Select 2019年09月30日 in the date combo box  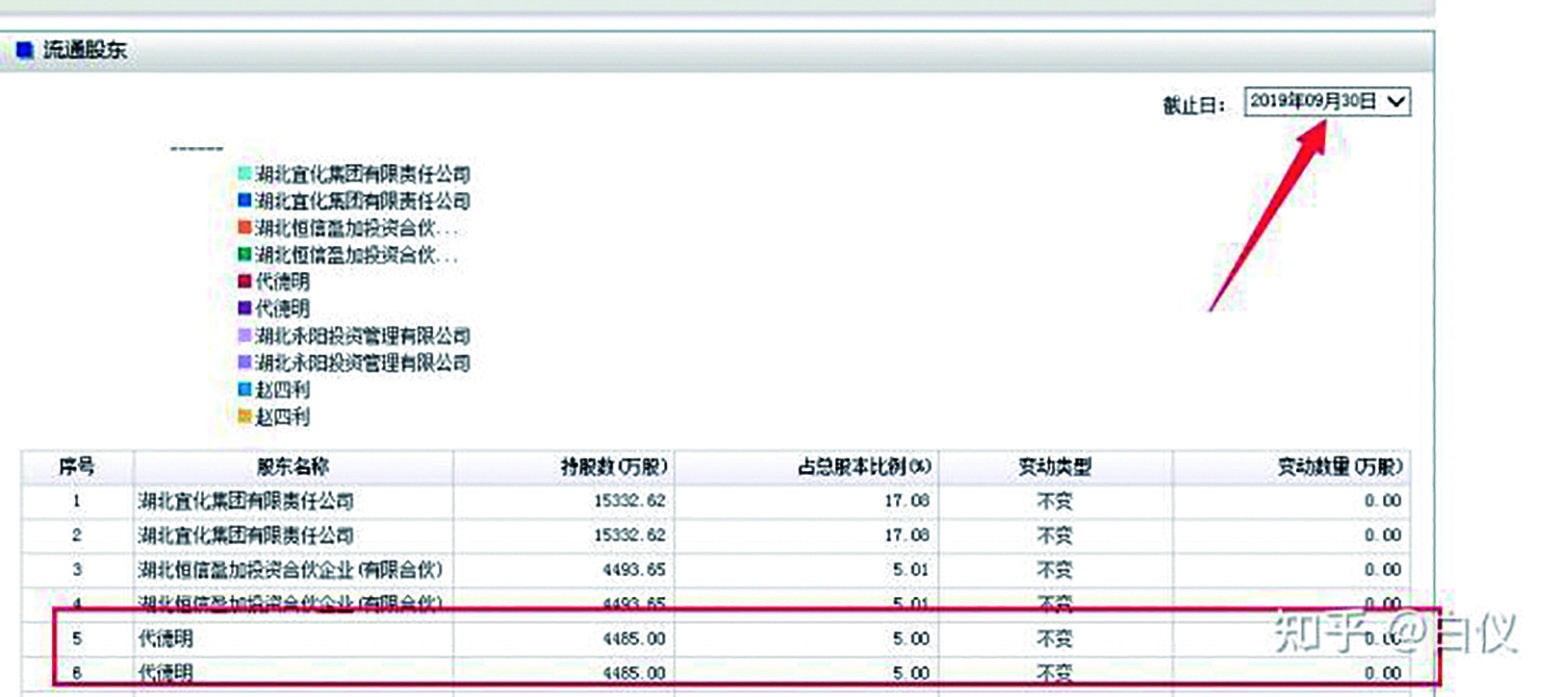click(1320, 101)
